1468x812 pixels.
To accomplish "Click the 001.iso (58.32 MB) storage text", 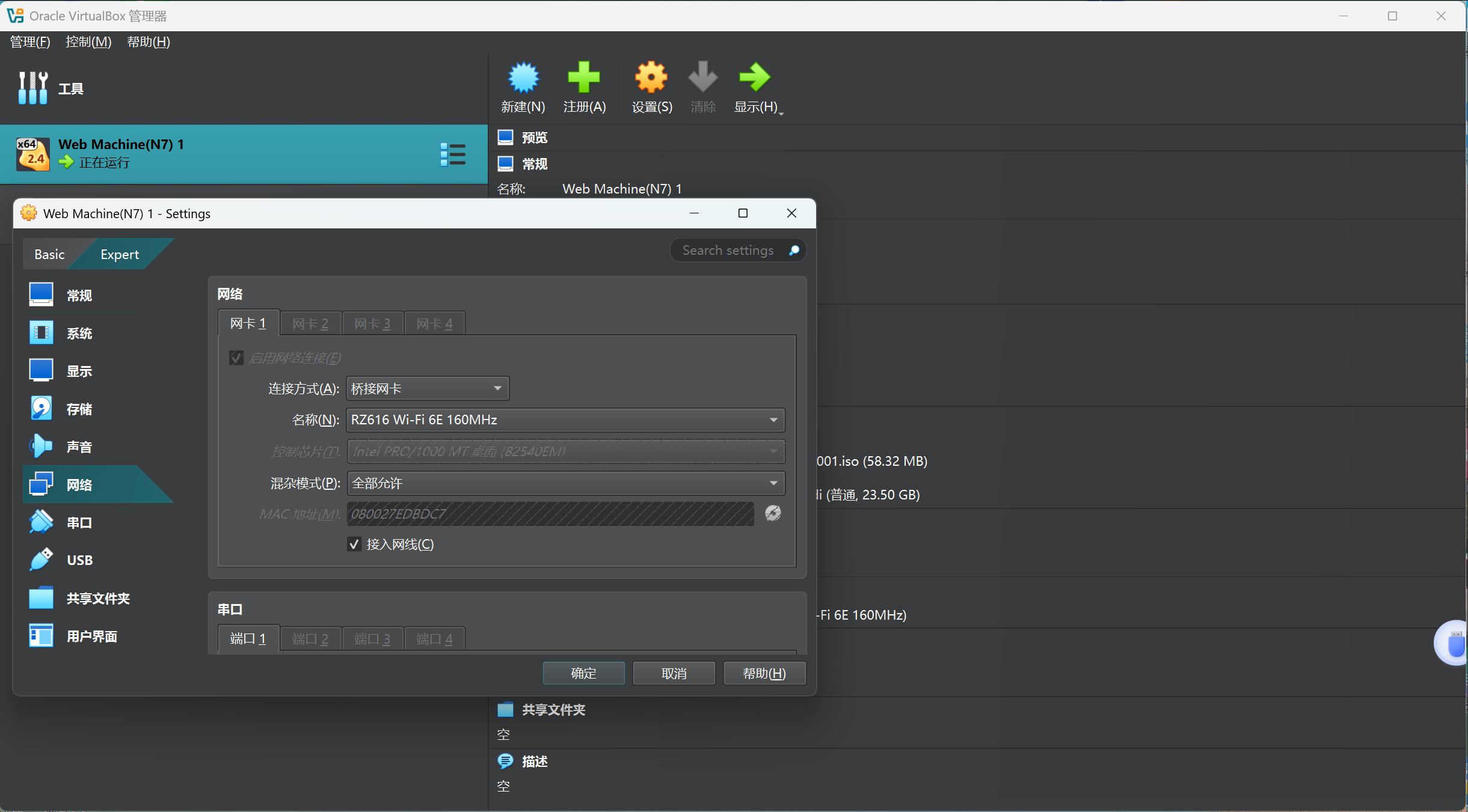I will click(871, 461).
